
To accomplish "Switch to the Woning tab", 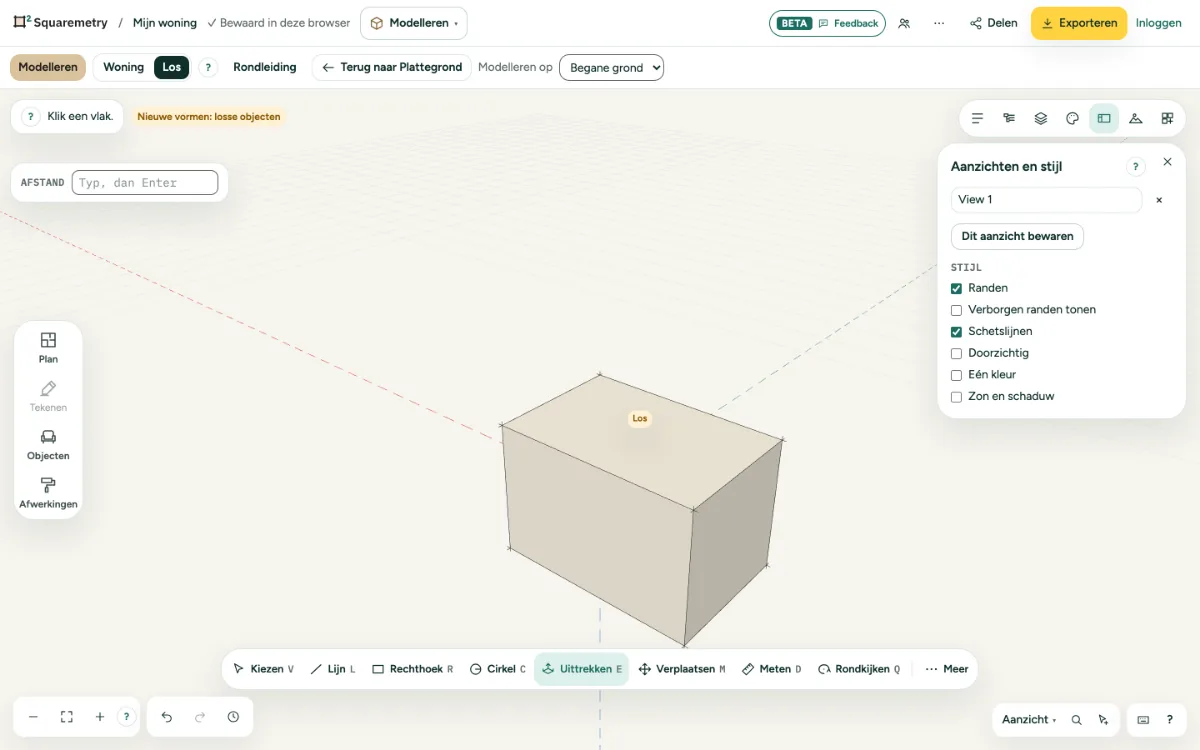I will coord(124,67).
